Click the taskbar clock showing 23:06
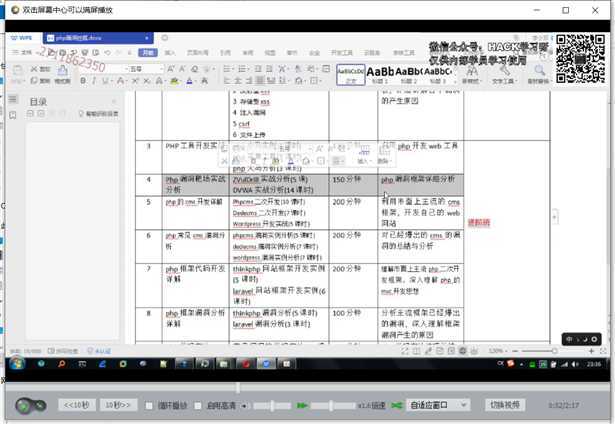Image resolution: width=615 pixels, height=424 pixels. coord(593,364)
